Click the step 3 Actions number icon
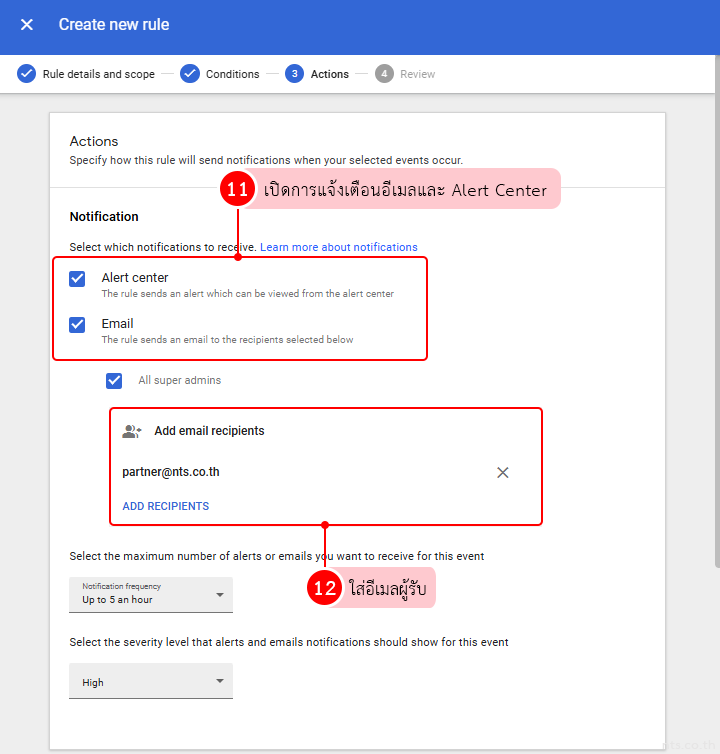The image size is (720, 754). (x=294, y=74)
